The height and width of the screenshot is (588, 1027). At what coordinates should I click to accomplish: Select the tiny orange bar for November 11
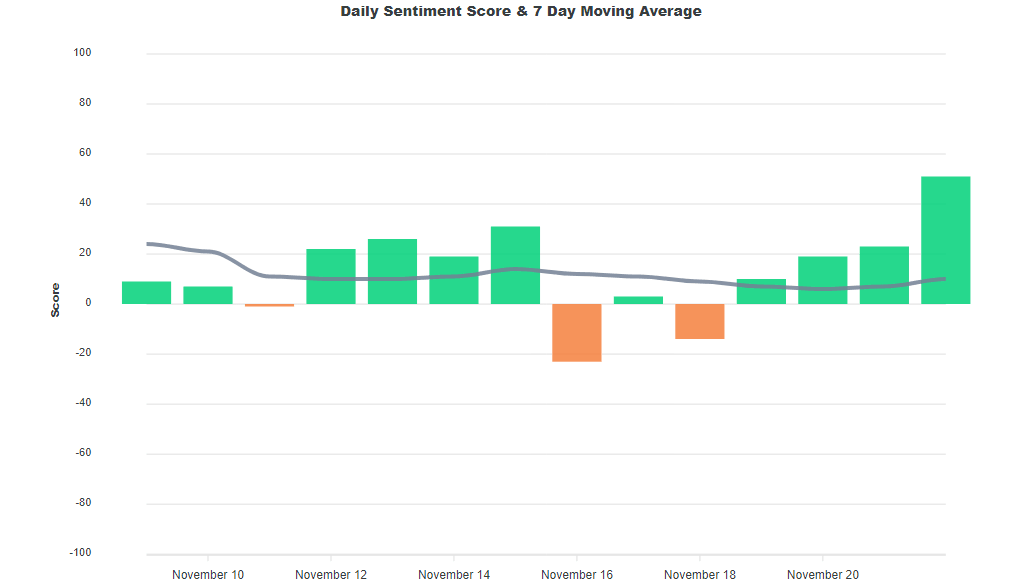(x=270, y=305)
